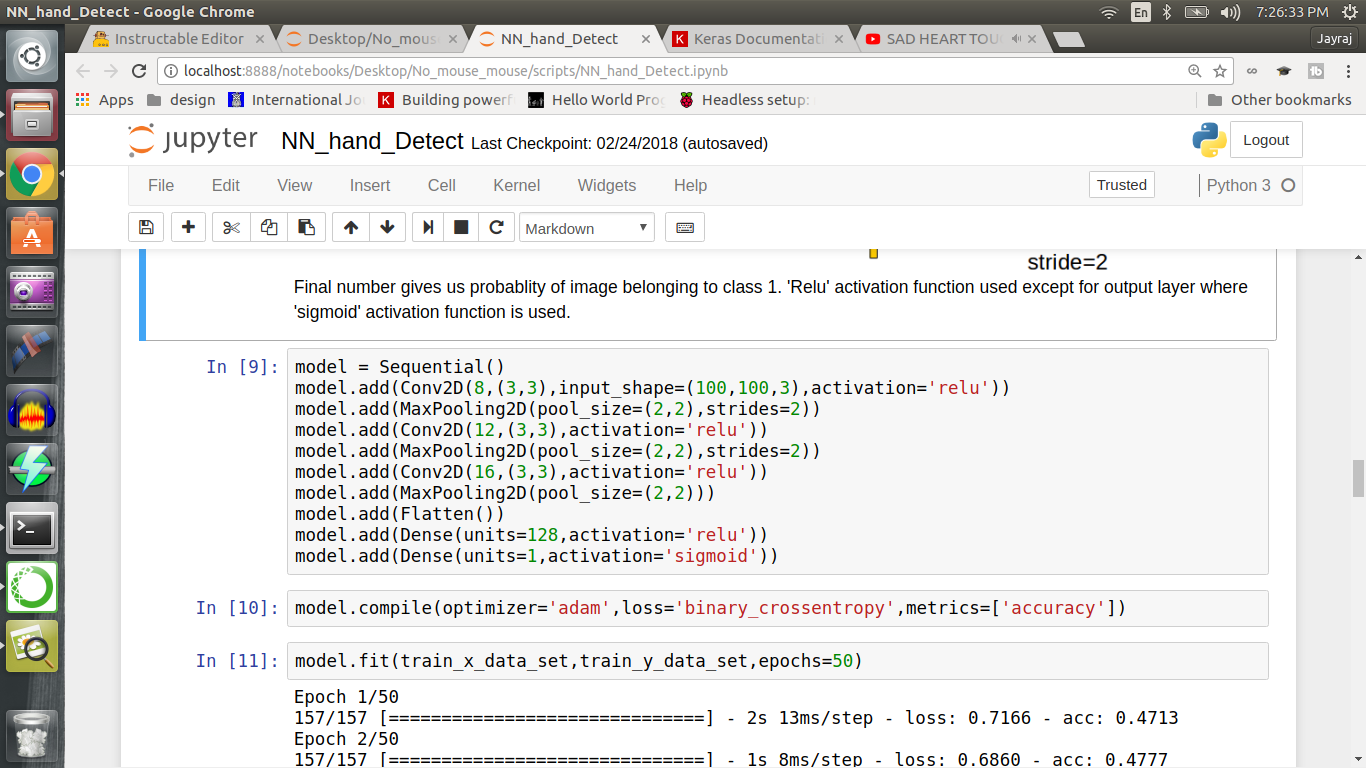Open the Markdown cell type dropdown
Viewport: 1366px width, 768px height.
(x=587, y=228)
